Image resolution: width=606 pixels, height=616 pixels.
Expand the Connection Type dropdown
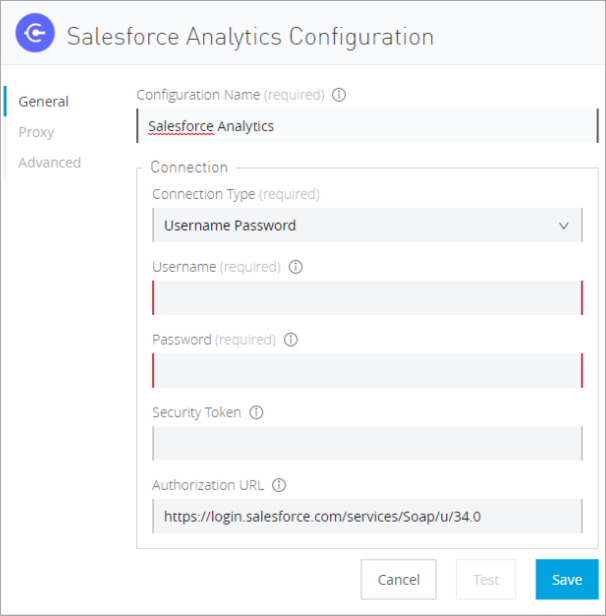pyautogui.click(x=367, y=225)
